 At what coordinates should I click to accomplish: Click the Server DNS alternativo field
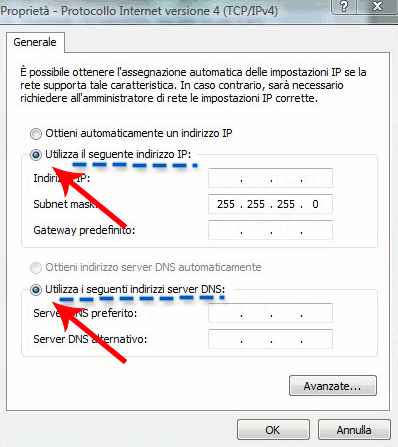pyautogui.click(x=270, y=339)
